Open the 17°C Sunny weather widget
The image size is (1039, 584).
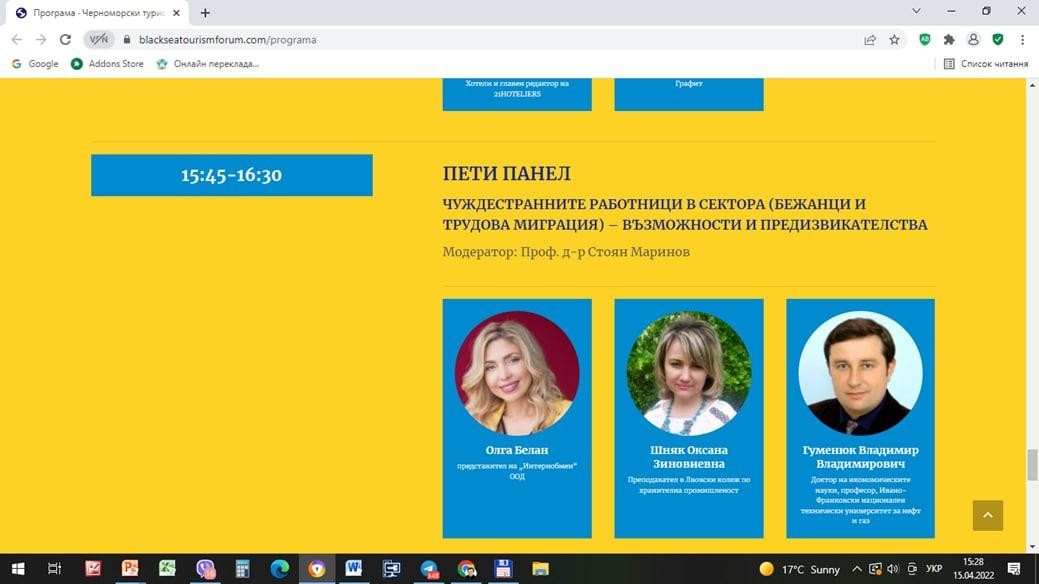pyautogui.click(x=800, y=569)
